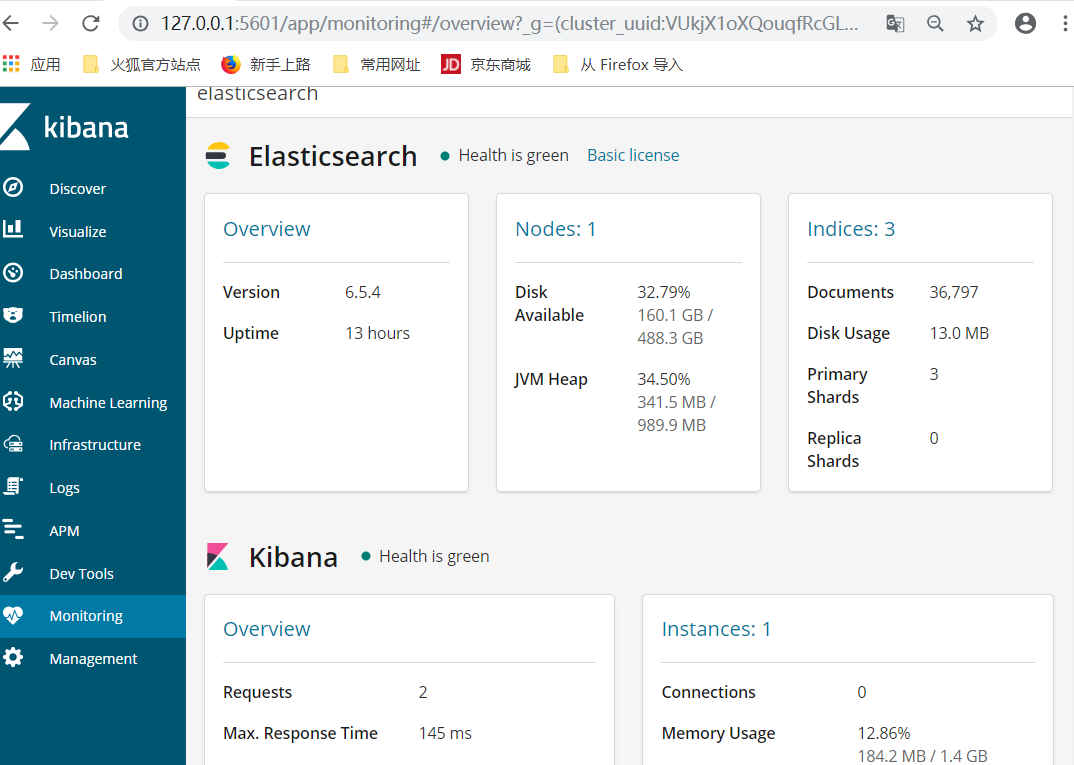Select Discover in the Kibana menu
This screenshot has width=1074, height=765.
77,188
